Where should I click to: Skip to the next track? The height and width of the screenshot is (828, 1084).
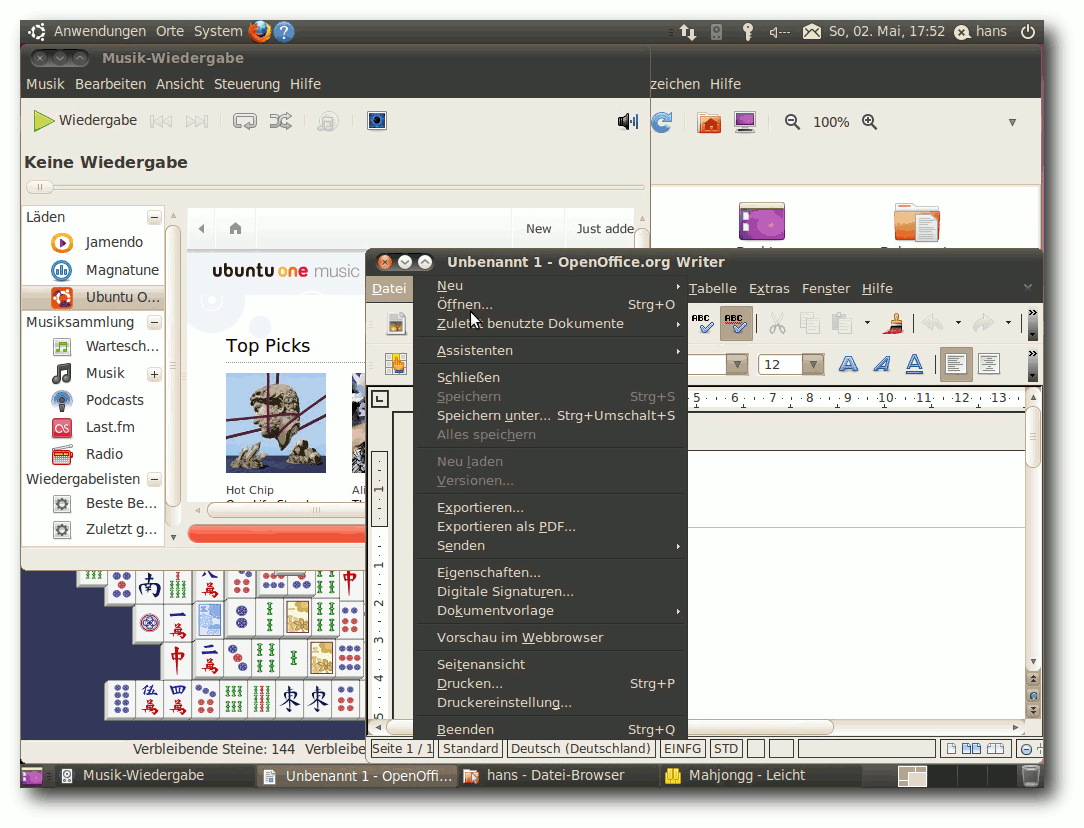[x=197, y=122]
